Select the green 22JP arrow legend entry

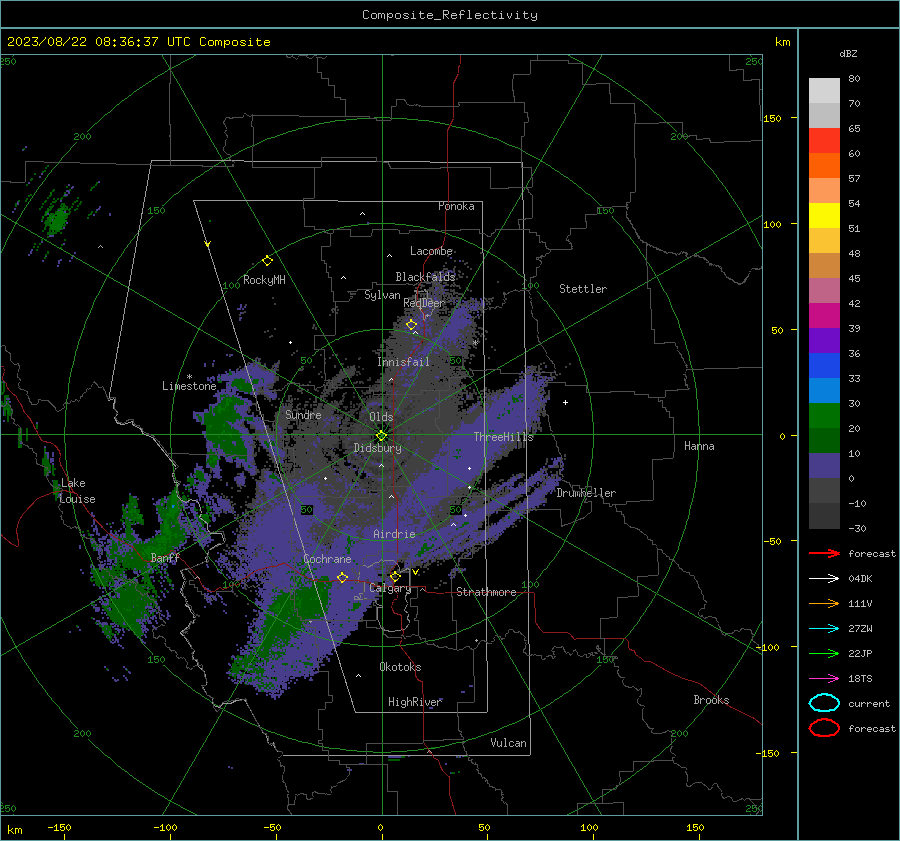[x=824, y=653]
